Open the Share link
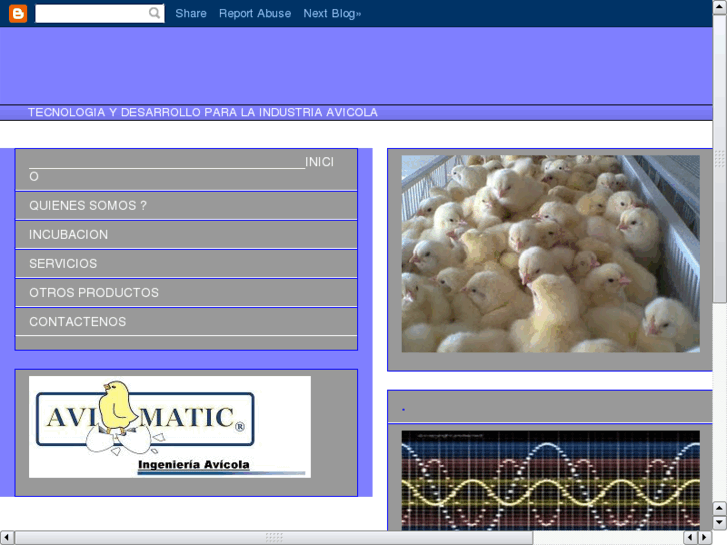Screen dimensions: 727x545 click(191, 13)
